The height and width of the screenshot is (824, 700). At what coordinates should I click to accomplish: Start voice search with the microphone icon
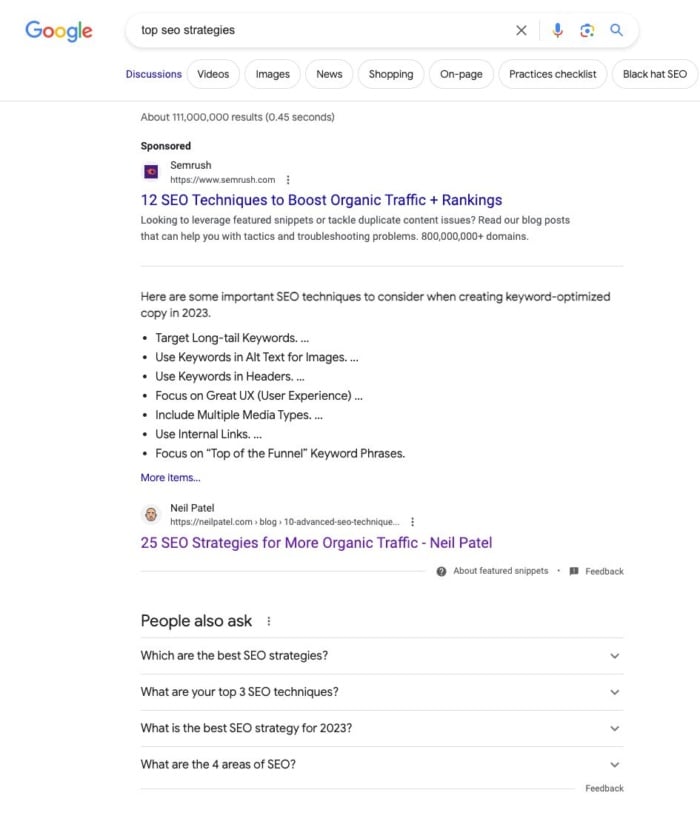tap(558, 30)
